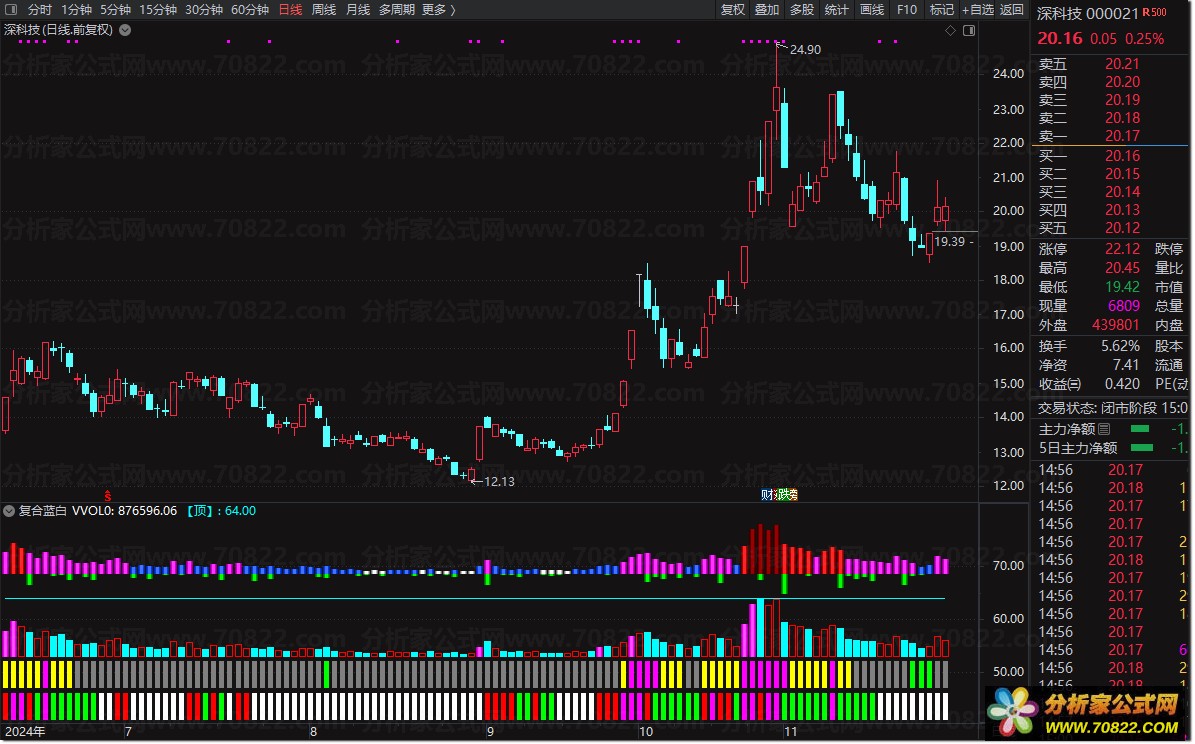
Task: Open the 多股 multi-stock view
Action: 802,10
